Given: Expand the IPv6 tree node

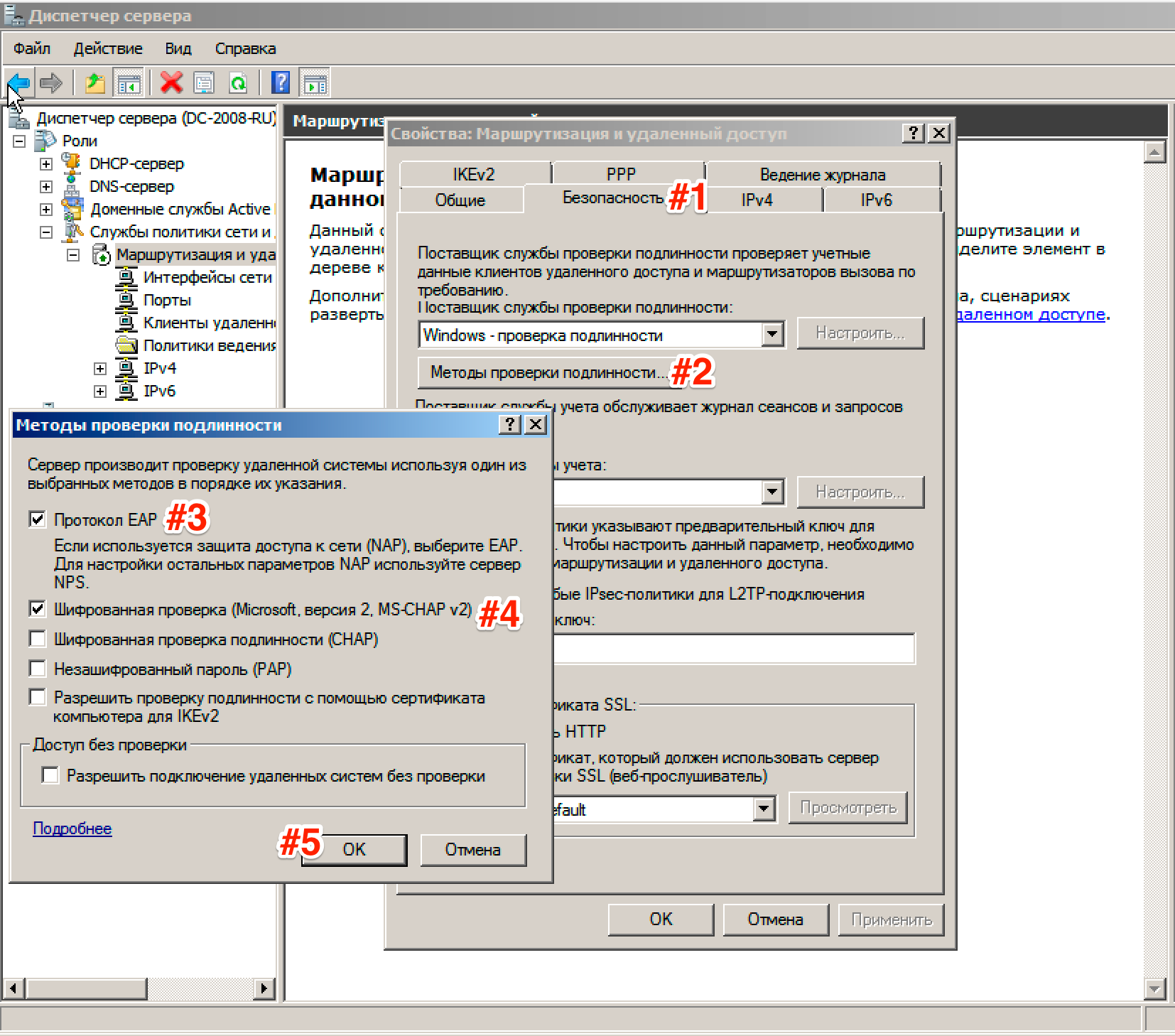Looking at the screenshot, I should point(100,392).
